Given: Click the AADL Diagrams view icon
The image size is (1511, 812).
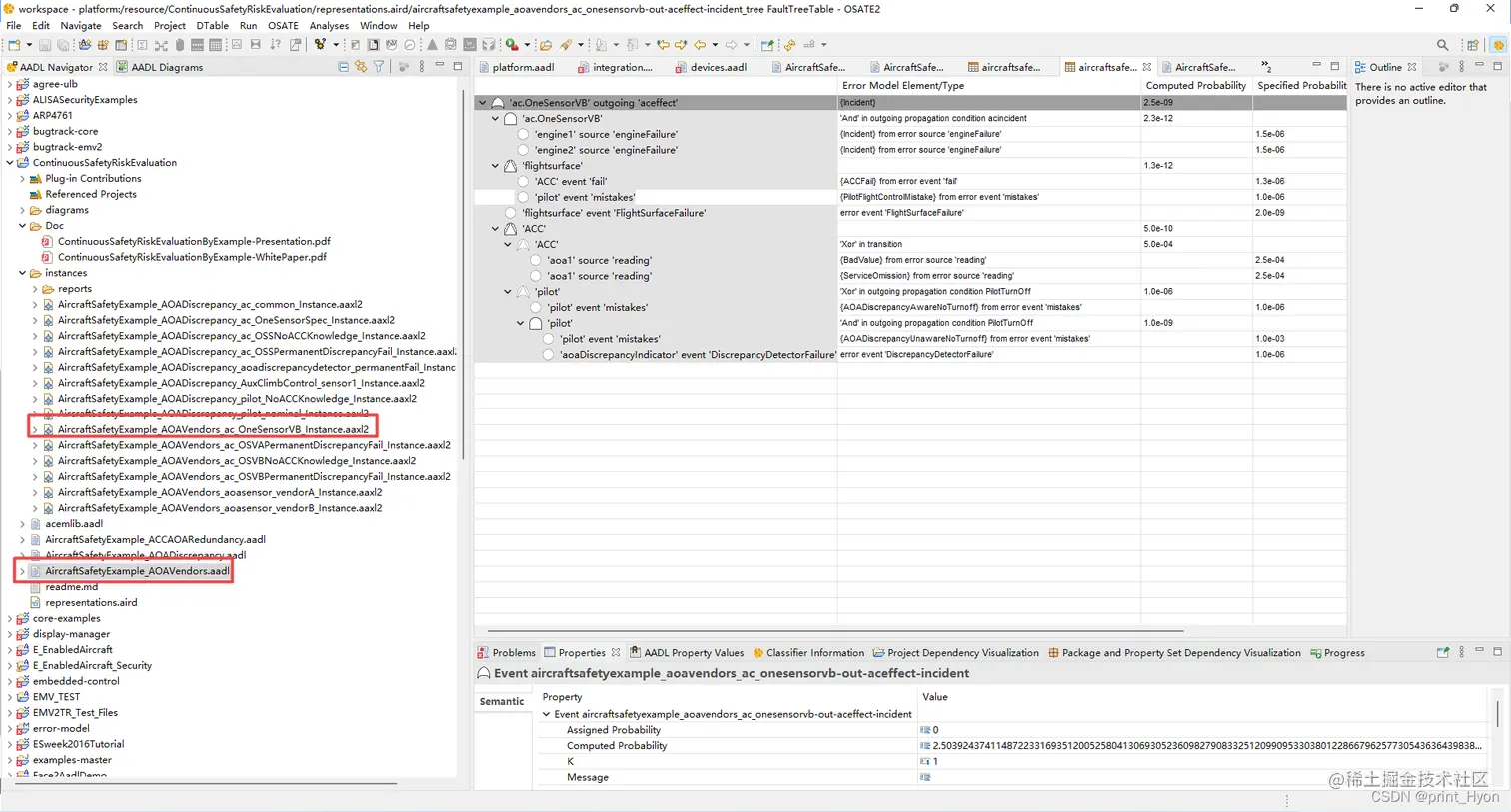Looking at the screenshot, I should 122,67.
